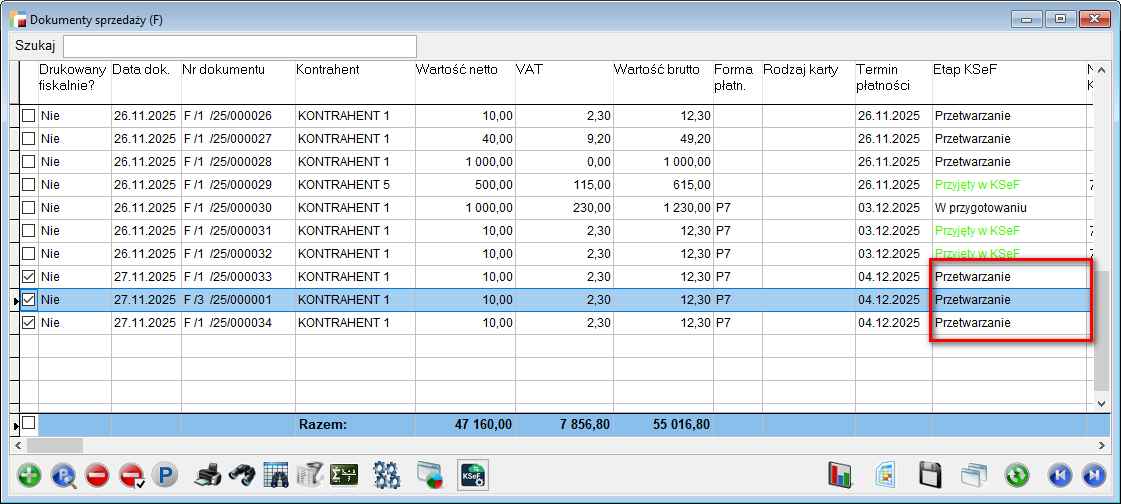The image size is (1121, 504).
Task: Click the horizontal scrollbar right arrow
Action: tap(1102, 445)
